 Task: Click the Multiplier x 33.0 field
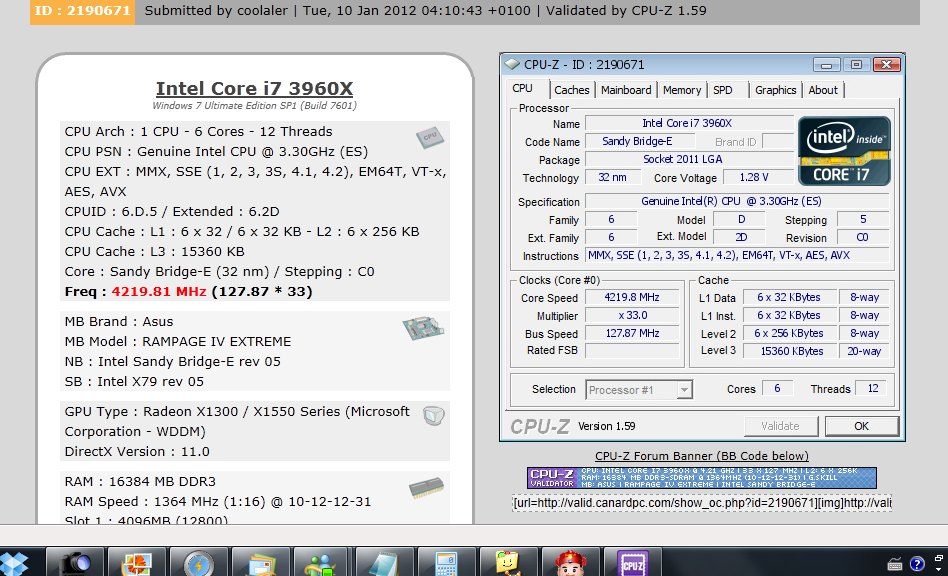[x=632, y=316]
